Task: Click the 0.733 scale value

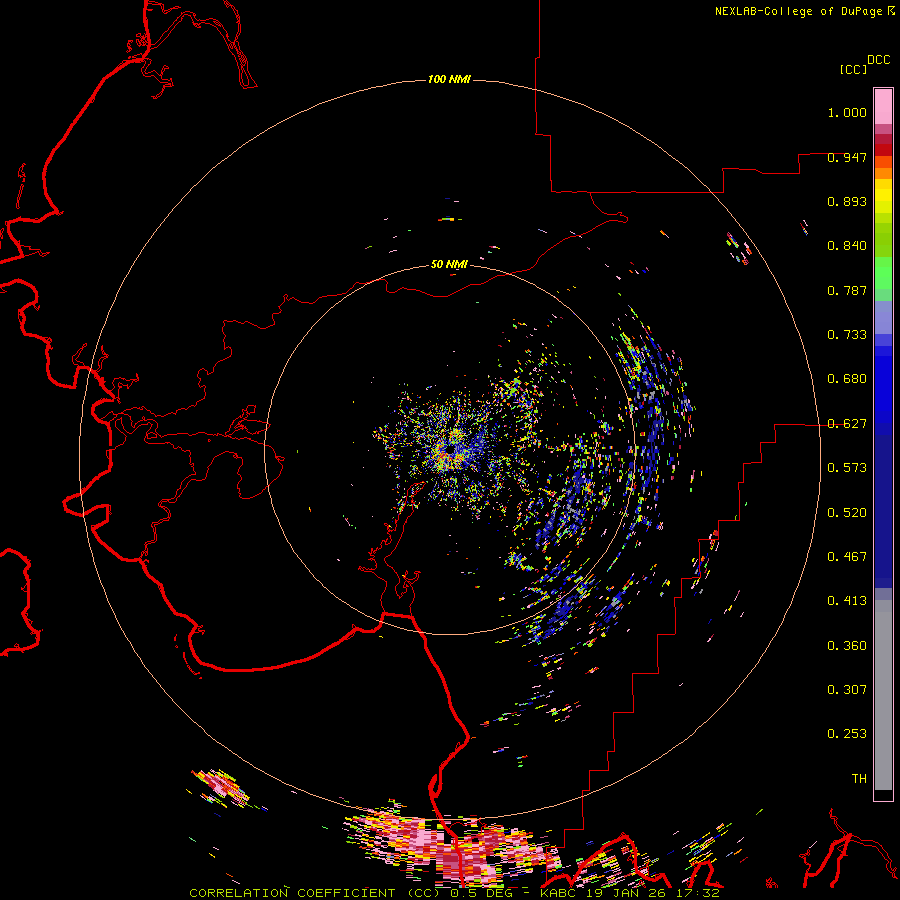Action: click(847, 335)
